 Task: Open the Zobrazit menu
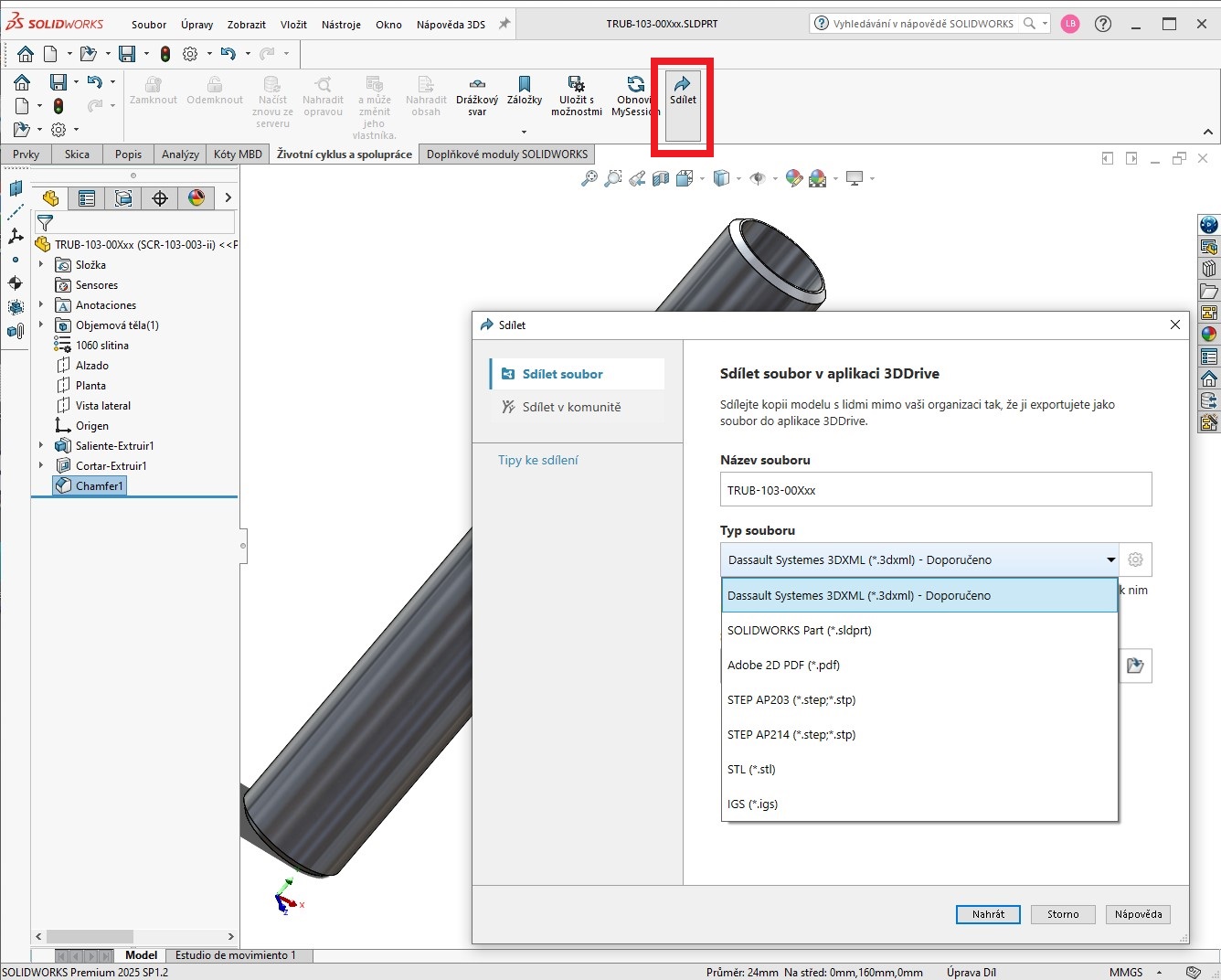247,25
